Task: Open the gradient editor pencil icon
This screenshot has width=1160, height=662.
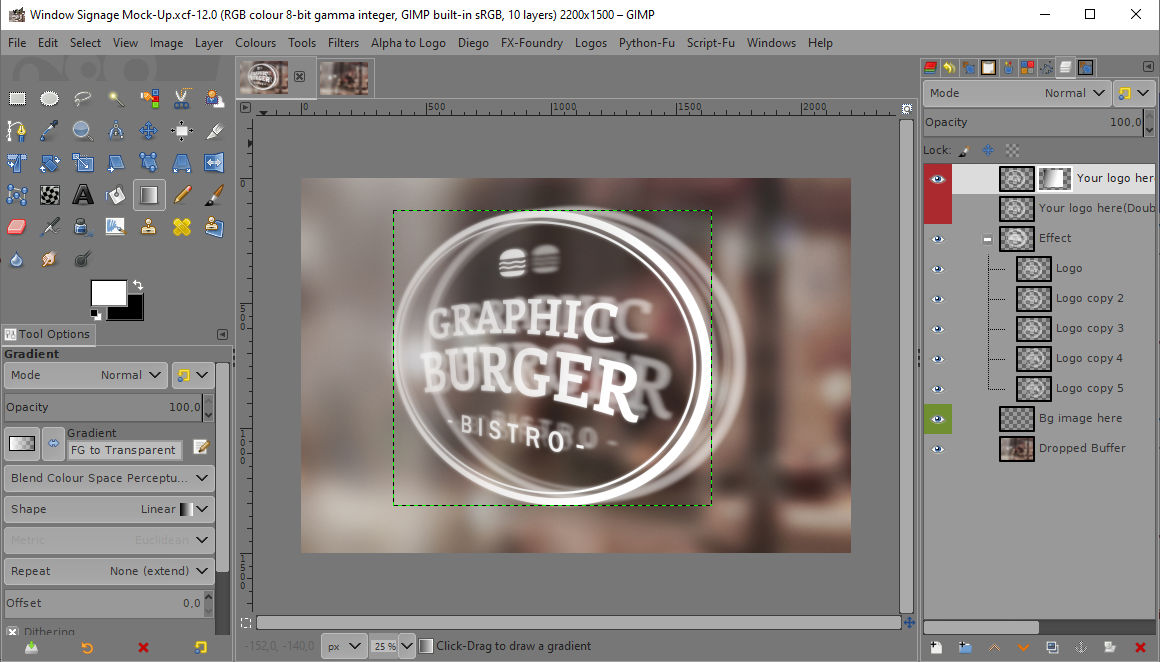Action: [x=201, y=446]
